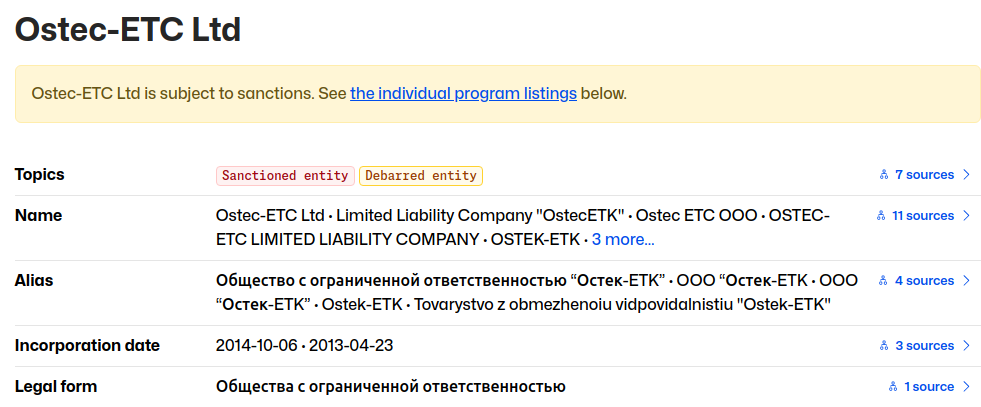Open the individual program listings link
This screenshot has width=981, height=407.
pyautogui.click(x=463, y=94)
